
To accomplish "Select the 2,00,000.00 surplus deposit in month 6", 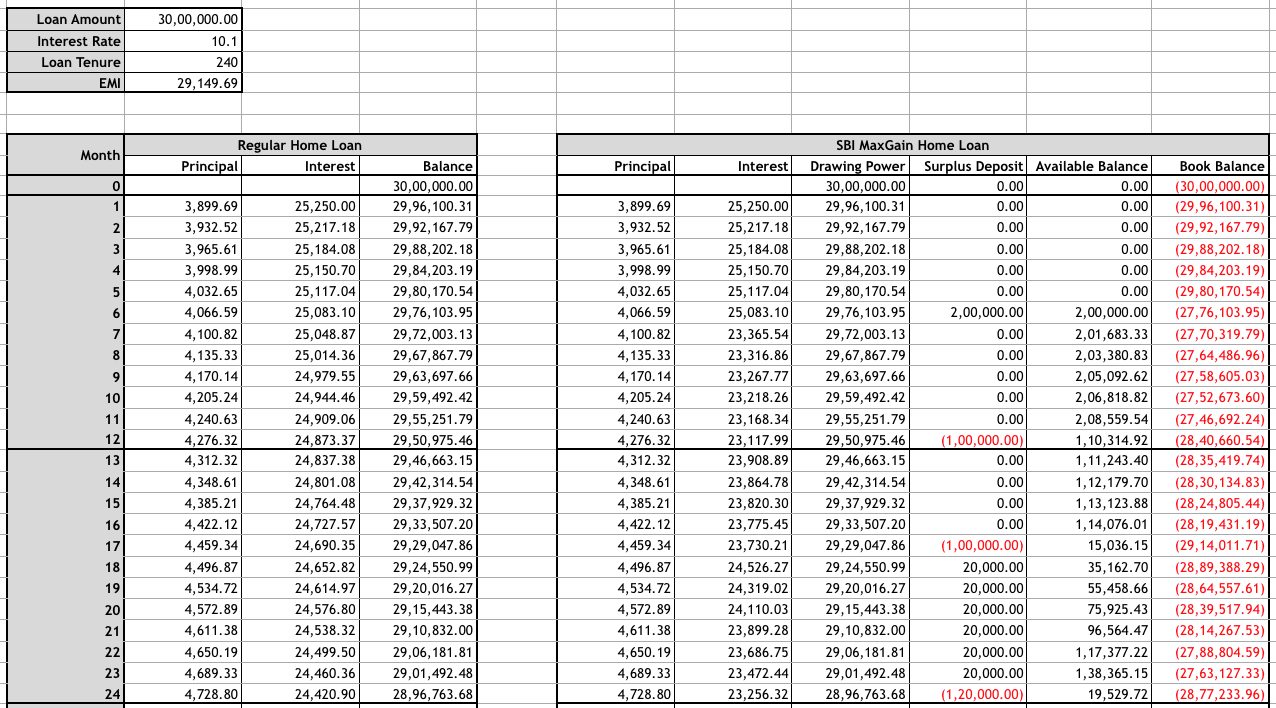I will click(968, 313).
